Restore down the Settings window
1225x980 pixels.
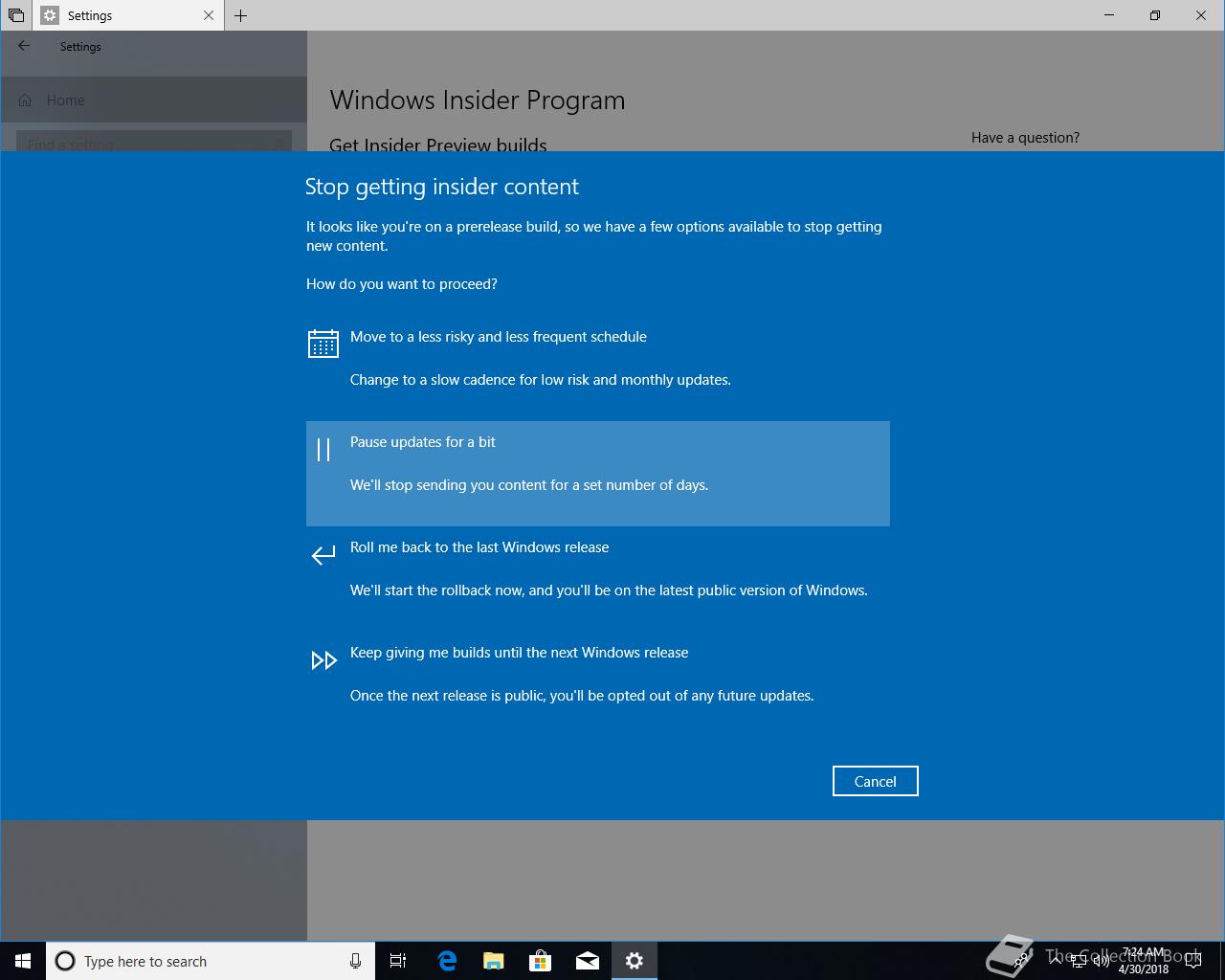coord(1155,15)
